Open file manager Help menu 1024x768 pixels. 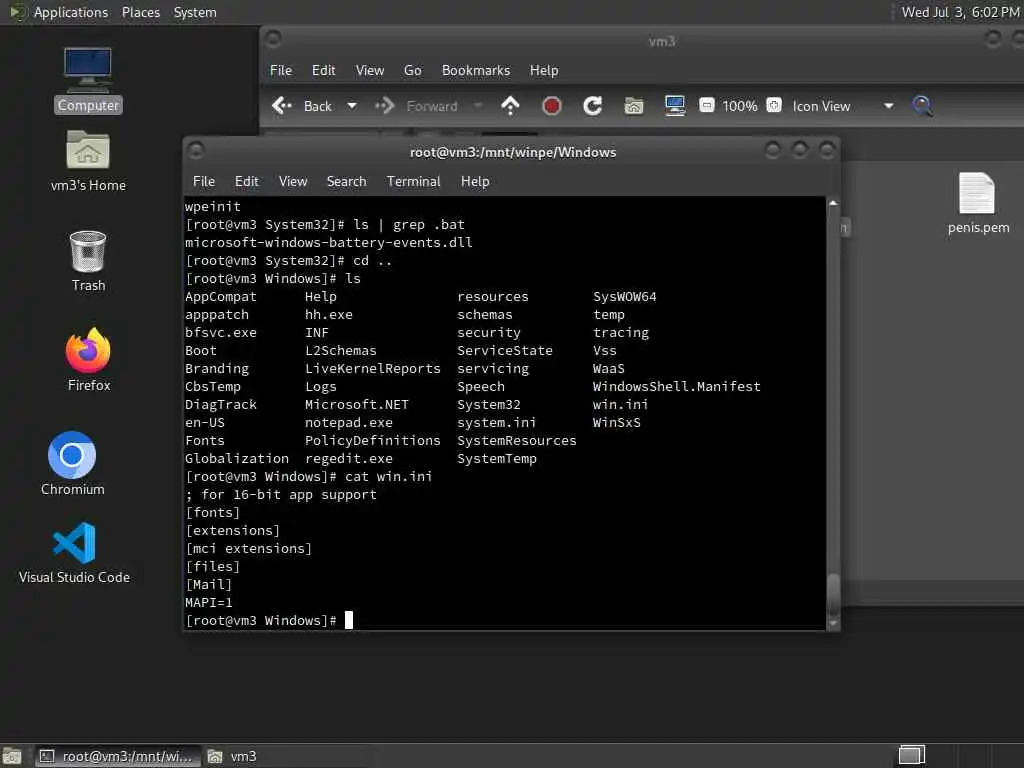[x=543, y=71]
